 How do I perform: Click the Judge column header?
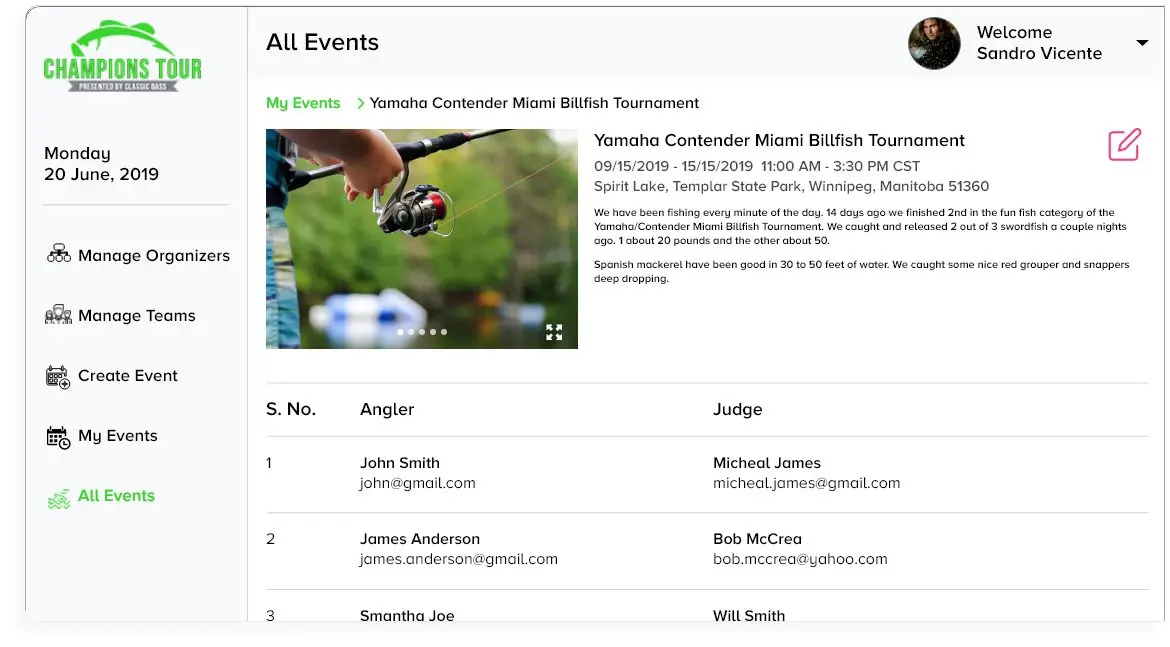click(737, 409)
